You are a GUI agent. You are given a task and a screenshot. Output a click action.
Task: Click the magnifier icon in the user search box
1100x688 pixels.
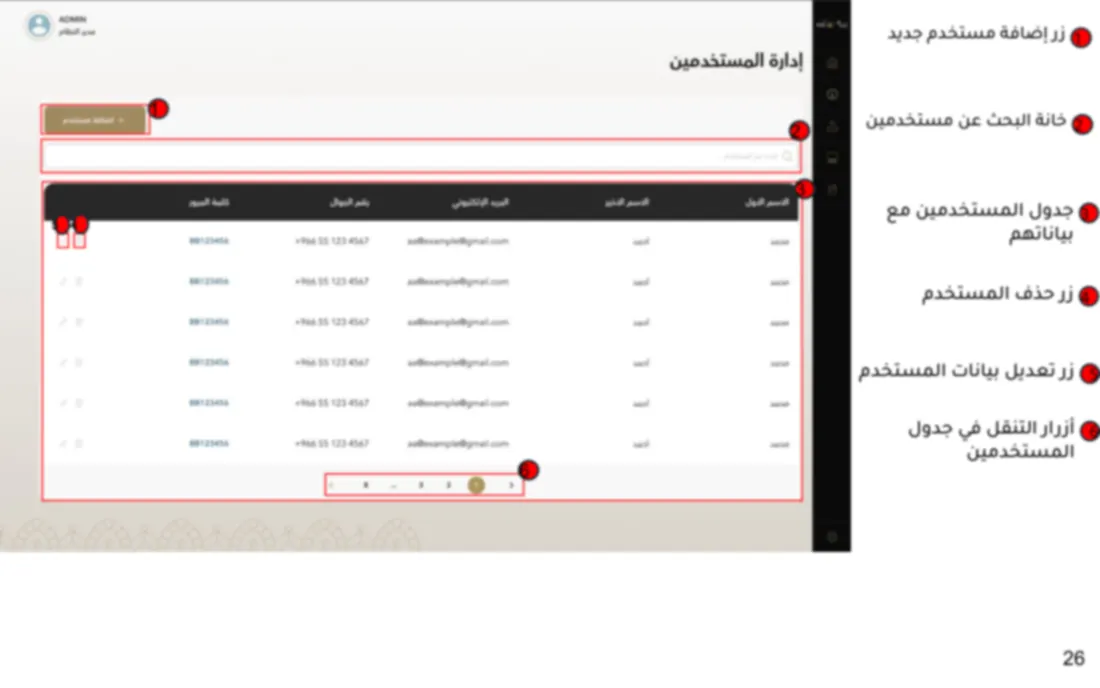[x=787, y=156]
